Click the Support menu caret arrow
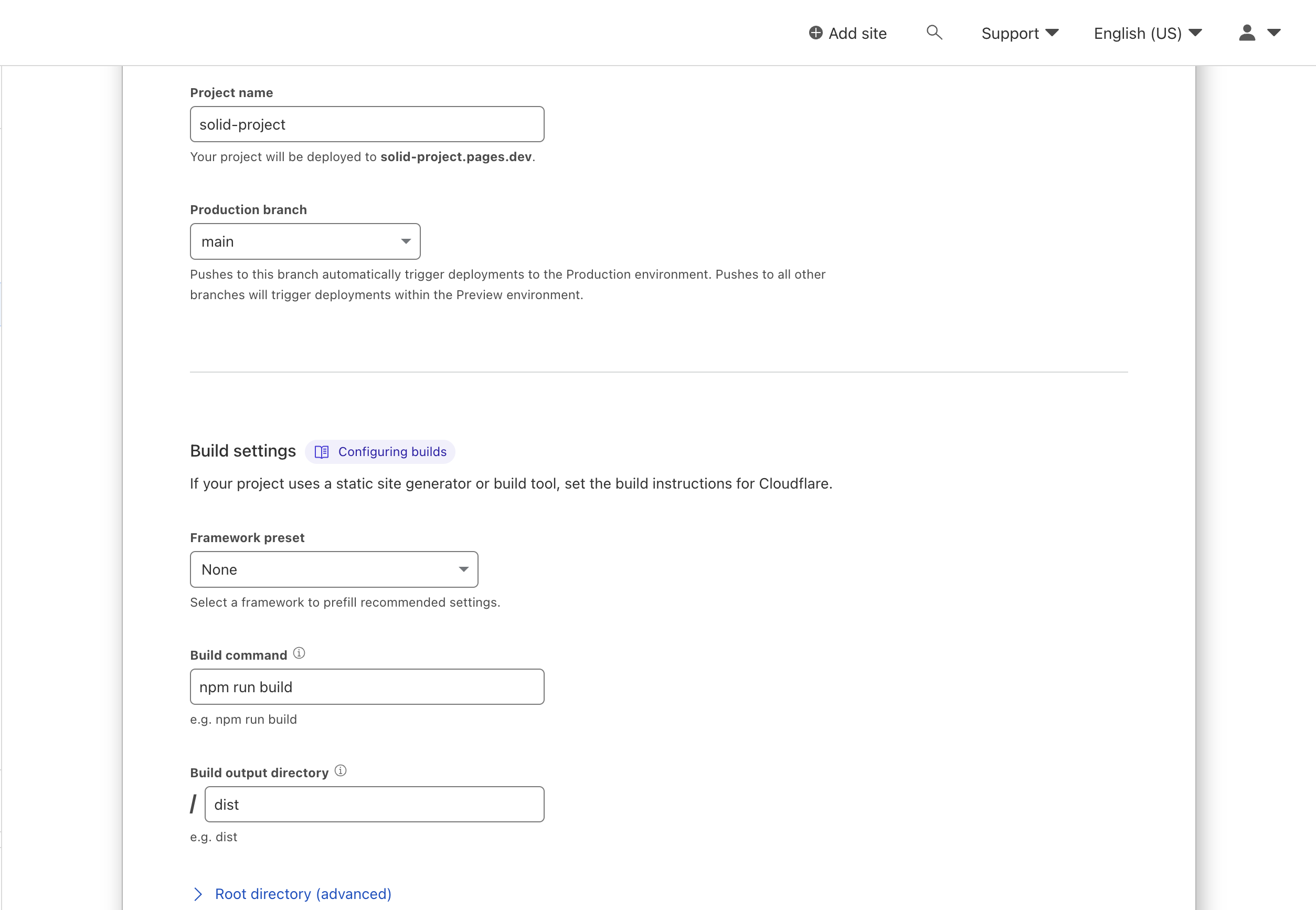The height and width of the screenshot is (910, 1316). pyautogui.click(x=1052, y=33)
